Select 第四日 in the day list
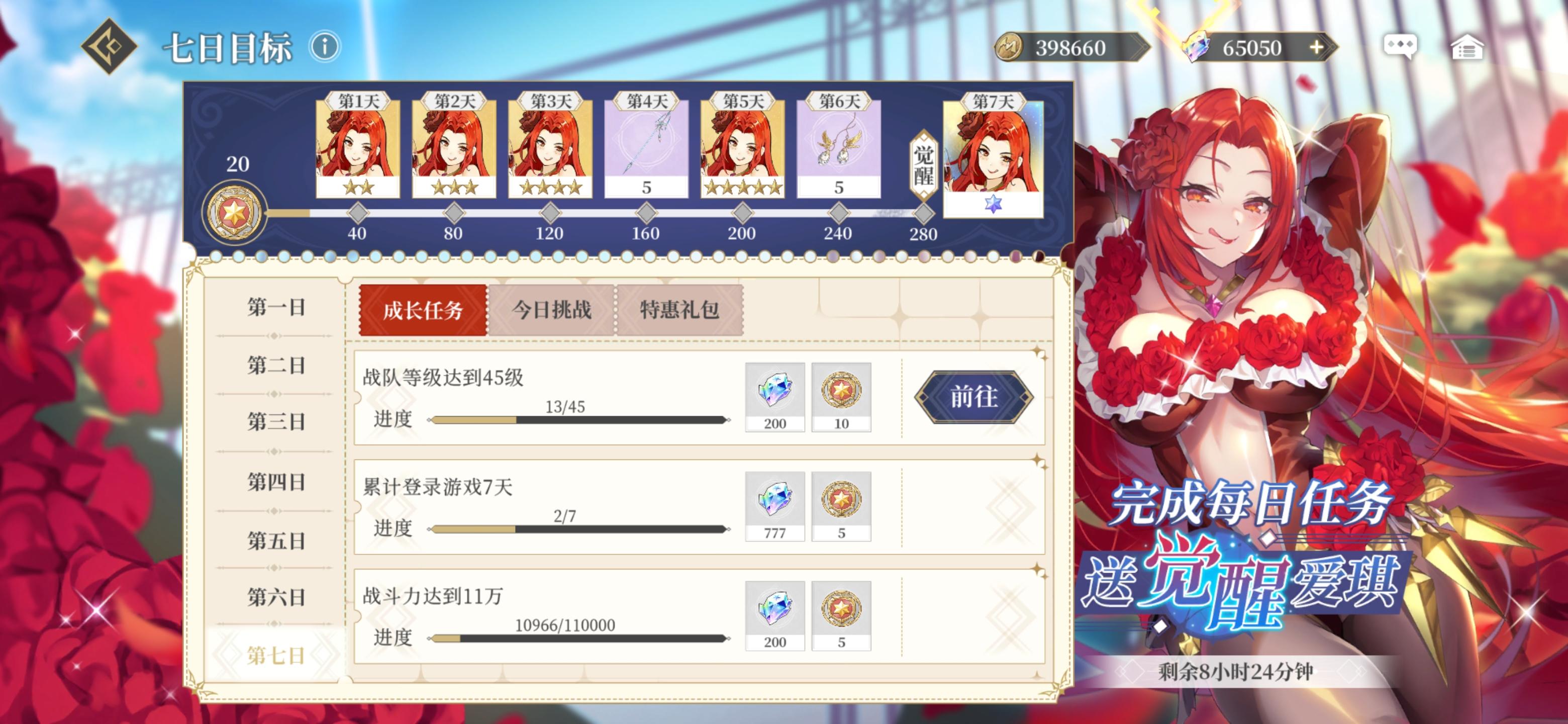 click(276, 482)
